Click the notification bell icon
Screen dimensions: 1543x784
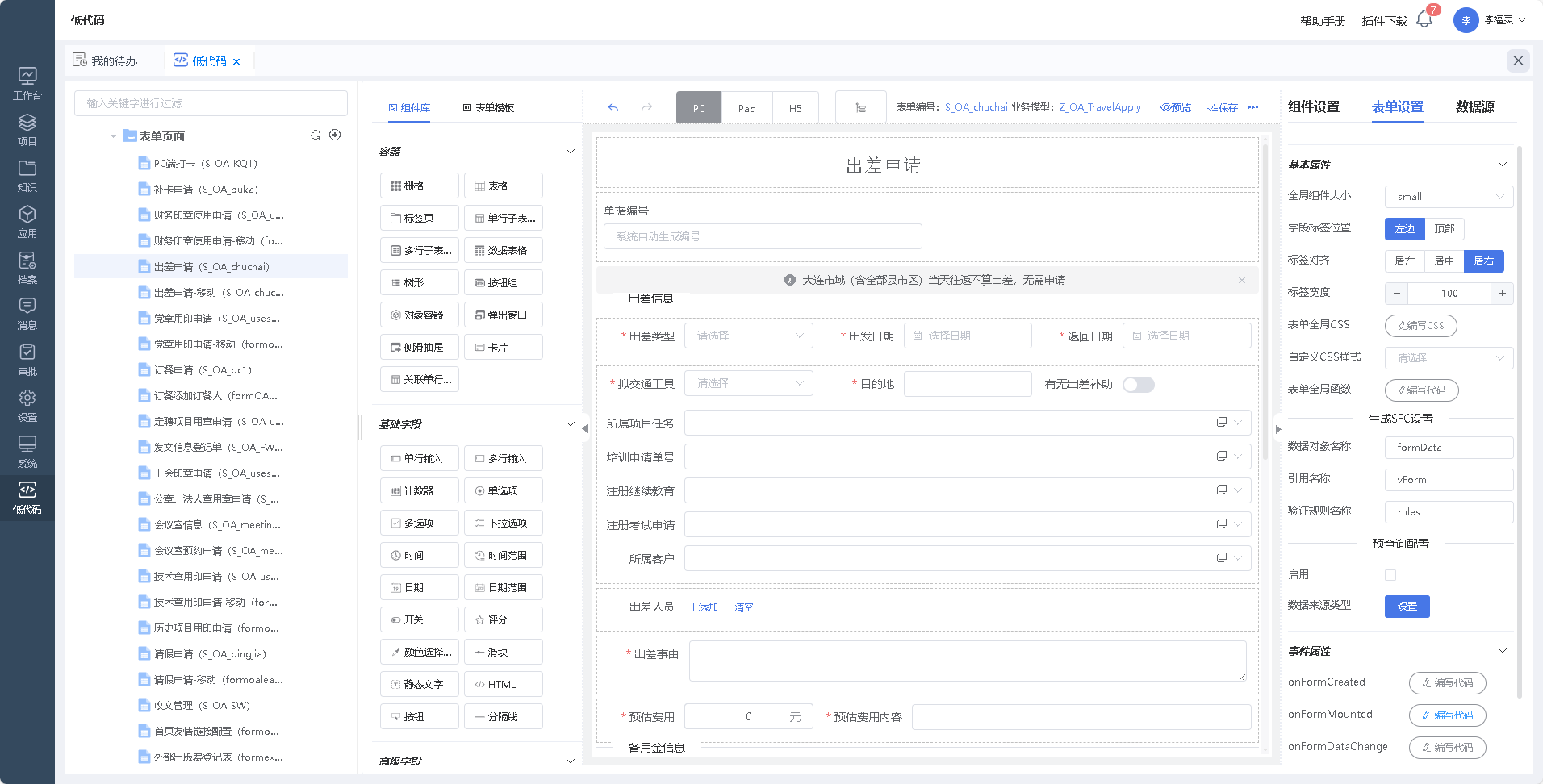1424,20
